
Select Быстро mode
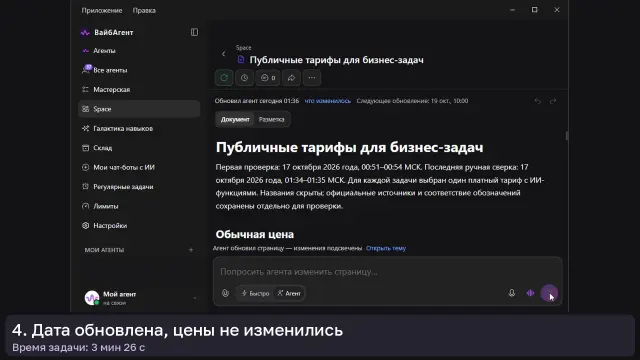[x=256, y=293]
